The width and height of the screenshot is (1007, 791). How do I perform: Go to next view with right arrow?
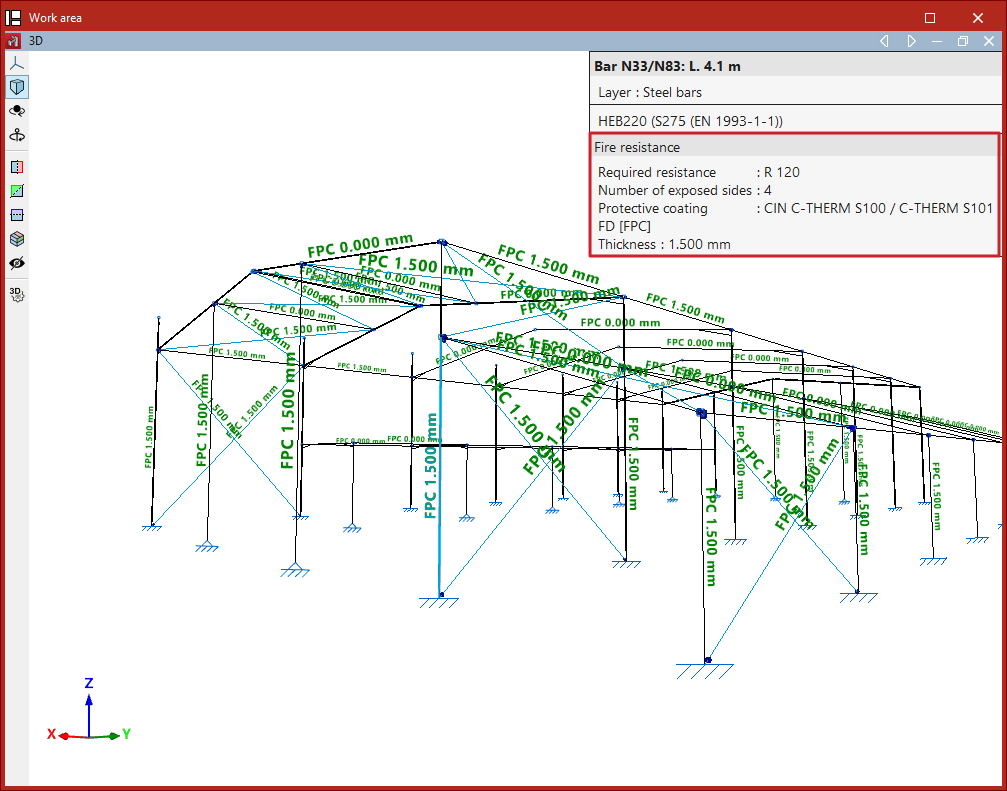coord(911,42)
